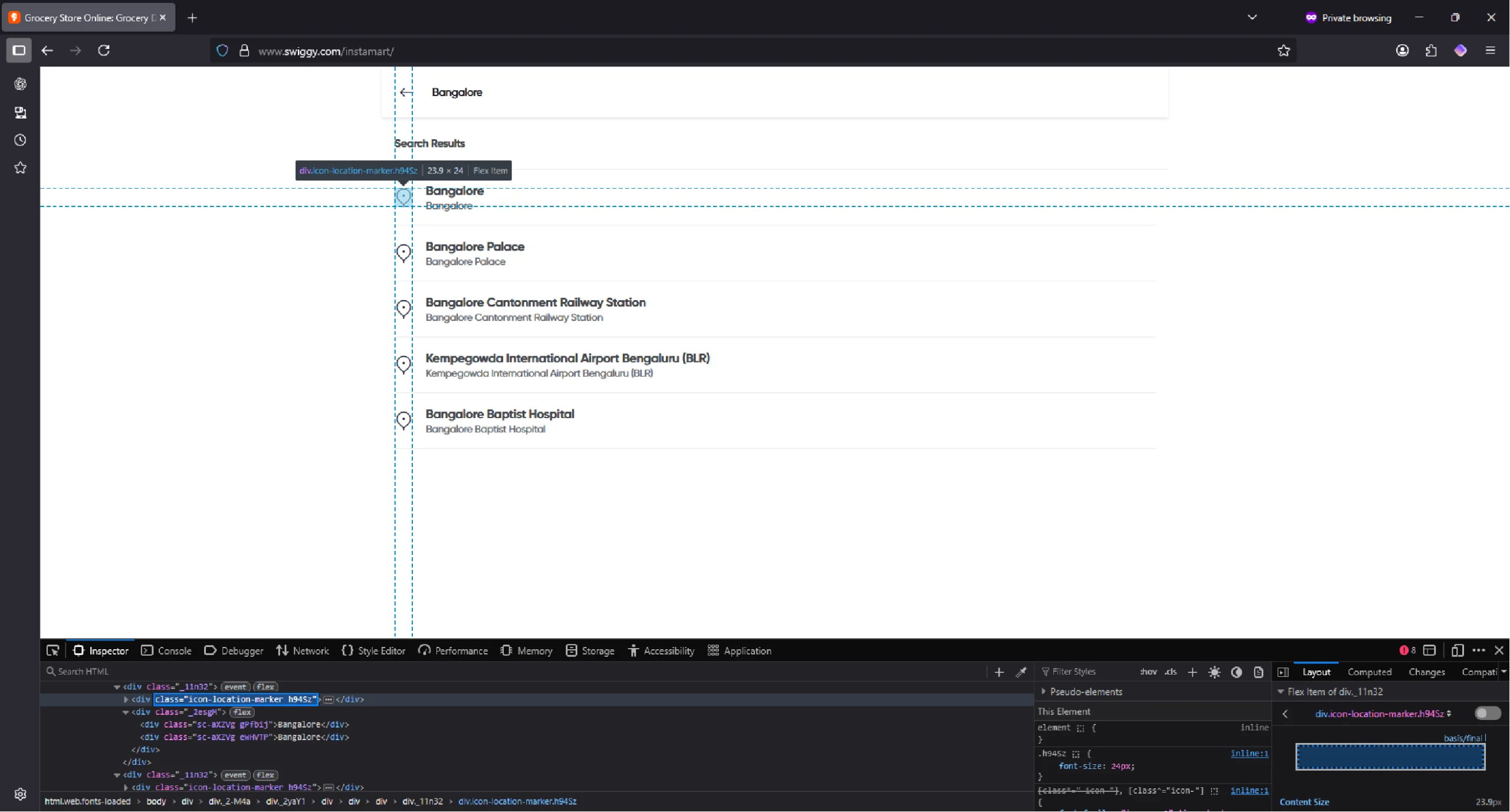Show more sidebar tabs dropdown after Compatibility
The width and height of the screenshot is (1510, 812).
1504,672
